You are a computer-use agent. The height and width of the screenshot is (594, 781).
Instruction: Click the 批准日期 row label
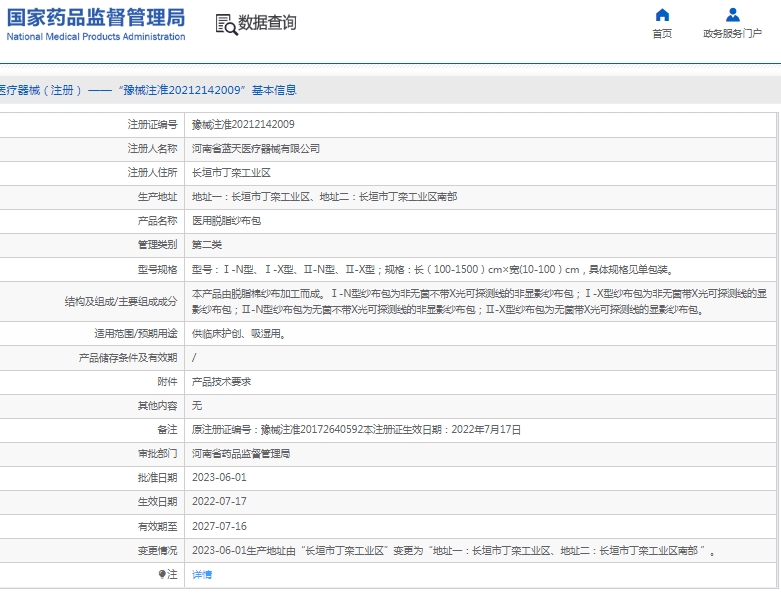pyautogui.click(x=157, y=477)
